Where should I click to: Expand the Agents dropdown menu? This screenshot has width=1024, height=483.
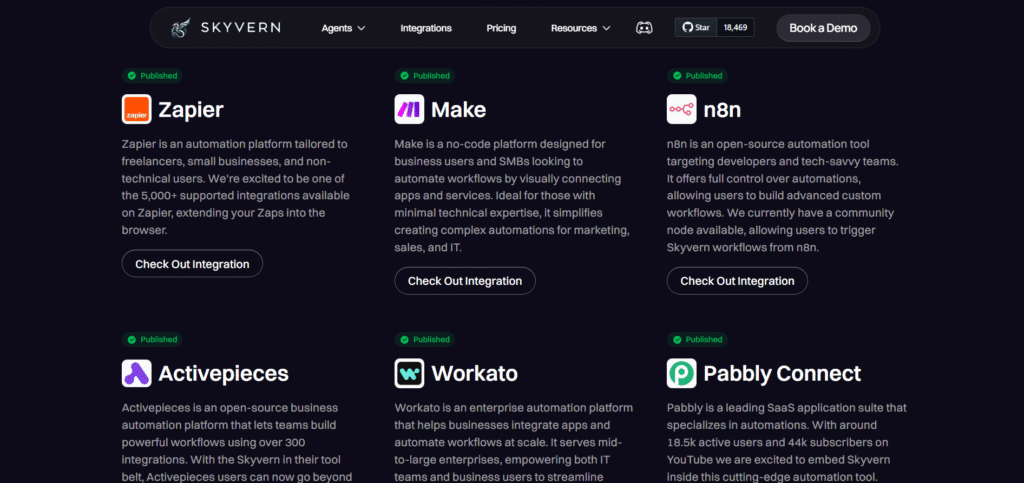click(x=343, y=28)
